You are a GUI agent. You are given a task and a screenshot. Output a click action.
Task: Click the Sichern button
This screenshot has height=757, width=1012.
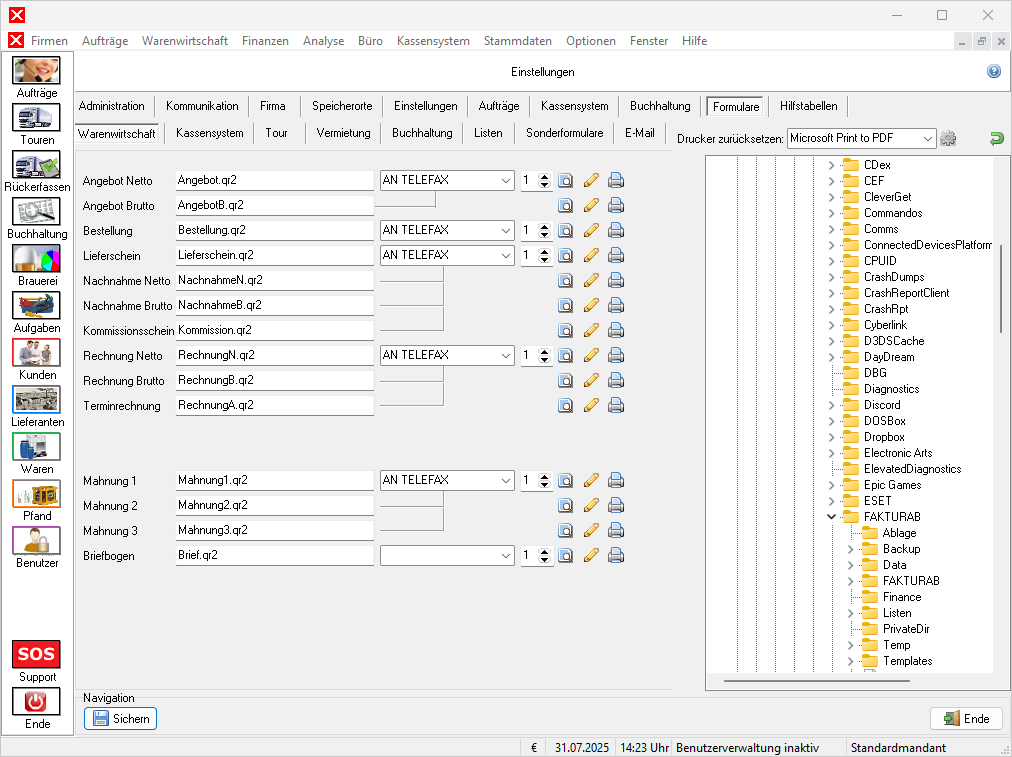(x=120, y=718)
